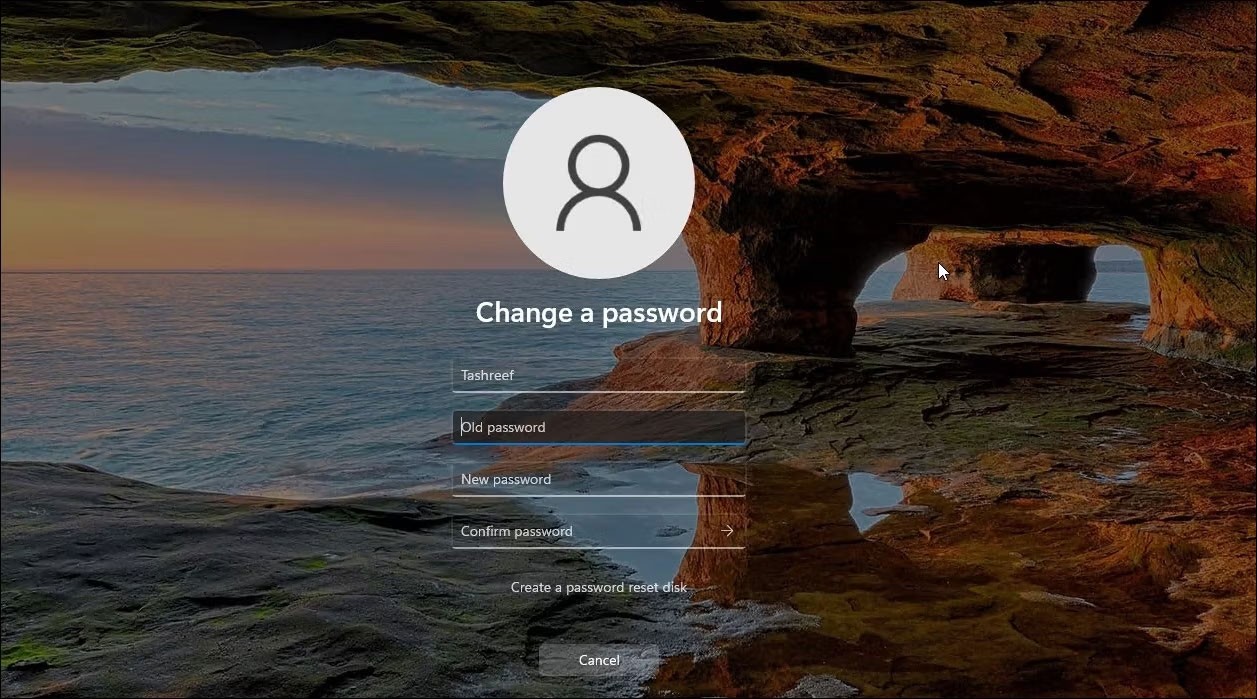1257x699 pixels.
Task: Click the Change a password heading
Action: click(598, 312)
